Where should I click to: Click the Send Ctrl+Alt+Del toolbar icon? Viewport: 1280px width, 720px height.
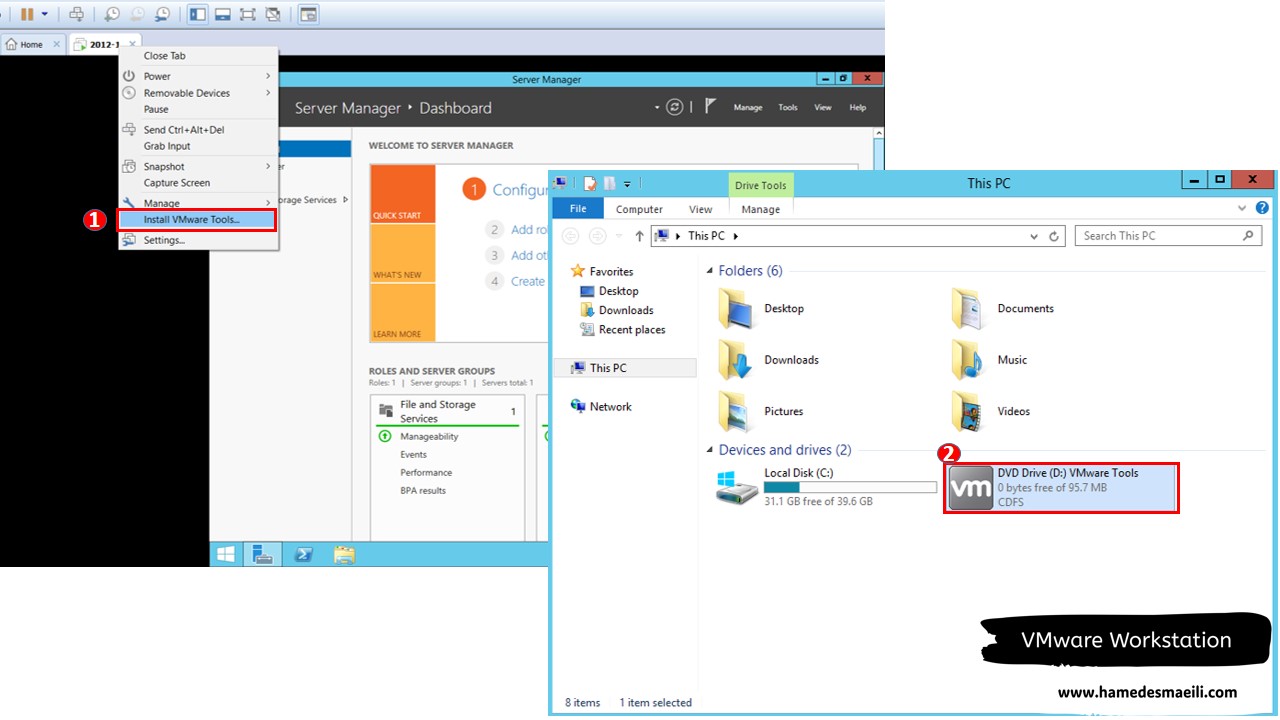[x=77, y=14]
